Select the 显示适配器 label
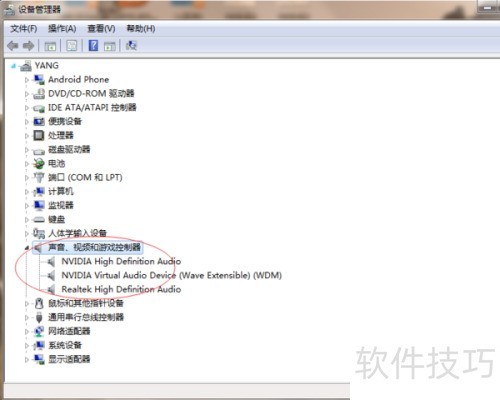This screenshot has width=500, height=400. (69, 359)
